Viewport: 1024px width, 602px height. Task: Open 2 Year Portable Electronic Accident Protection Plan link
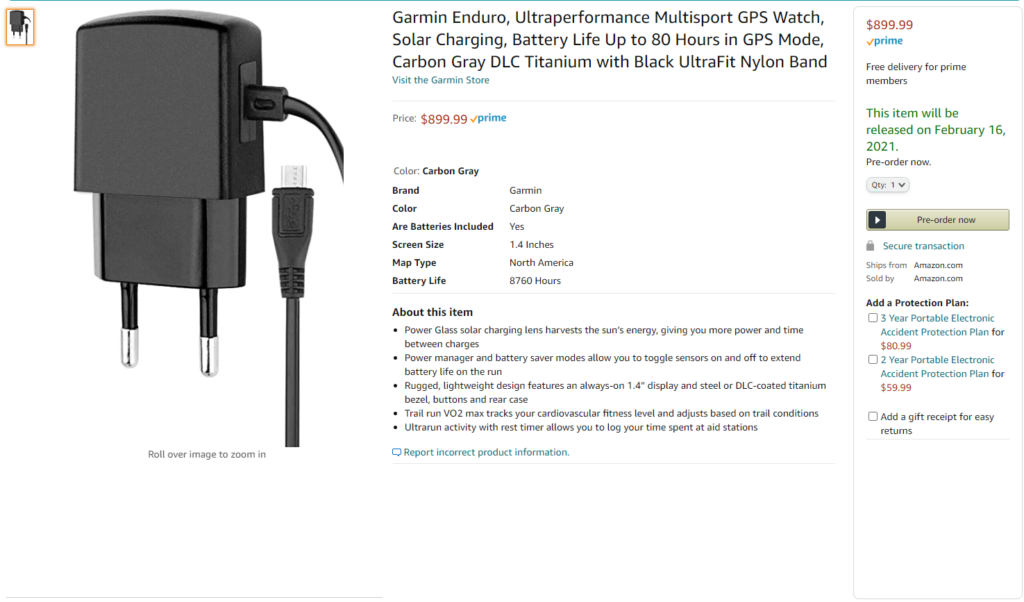pos(937,366)
